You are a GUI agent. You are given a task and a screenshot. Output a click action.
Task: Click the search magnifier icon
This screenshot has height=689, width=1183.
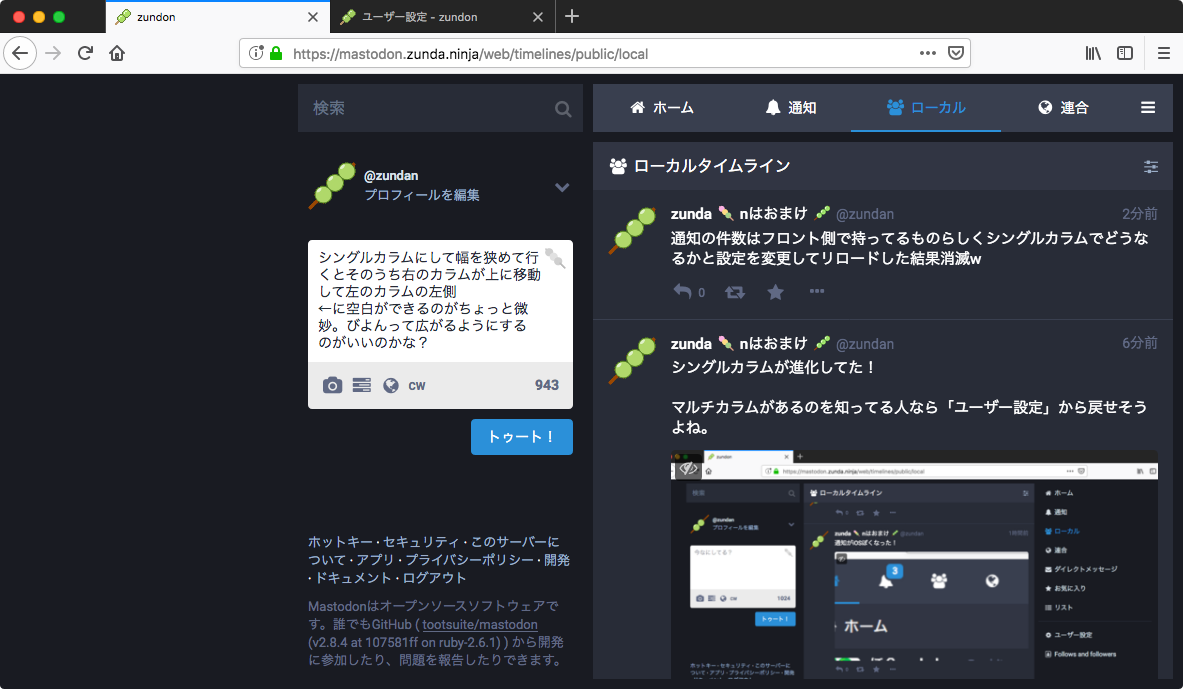point(563,109)
